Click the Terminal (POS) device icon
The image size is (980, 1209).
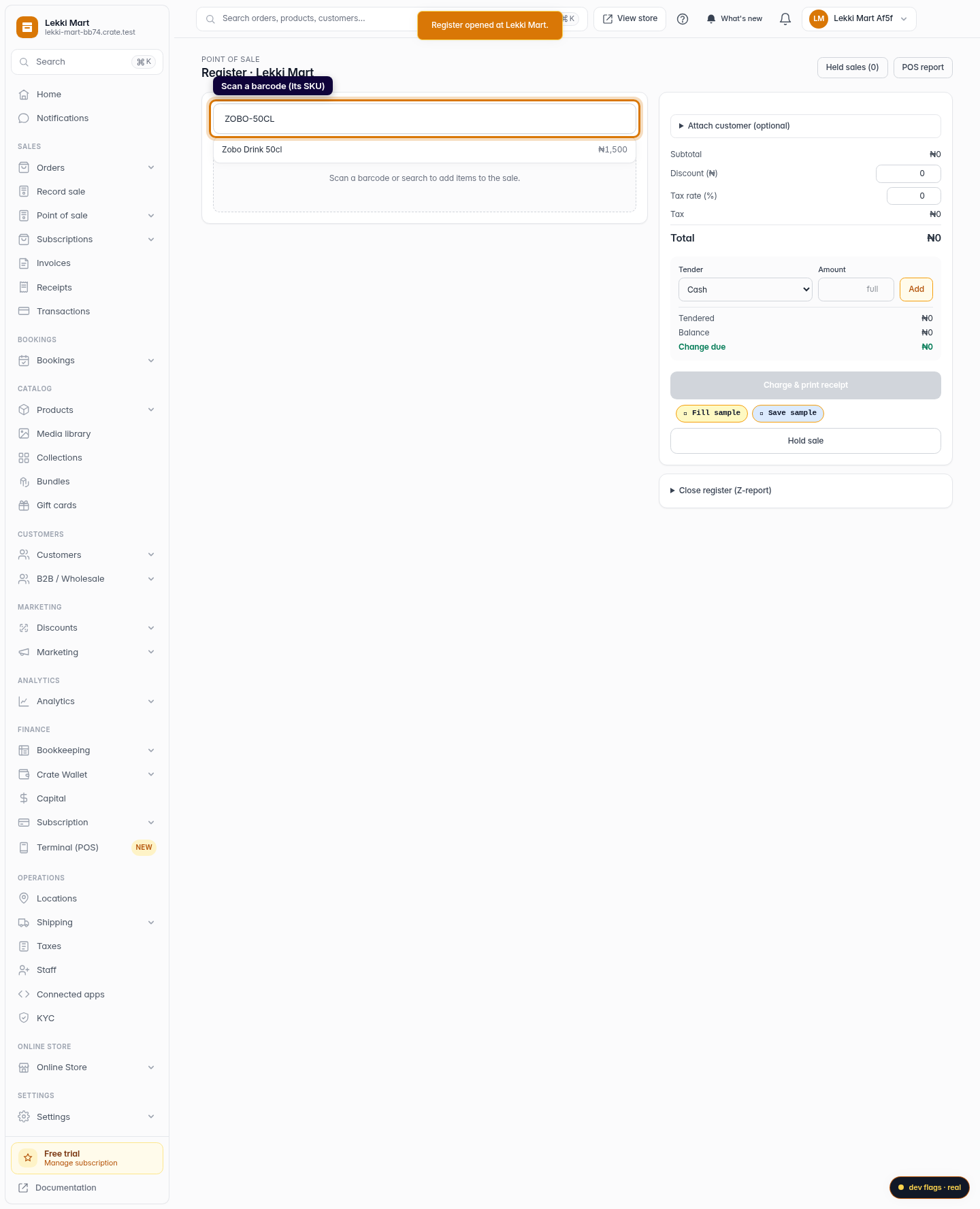(24, 847)
